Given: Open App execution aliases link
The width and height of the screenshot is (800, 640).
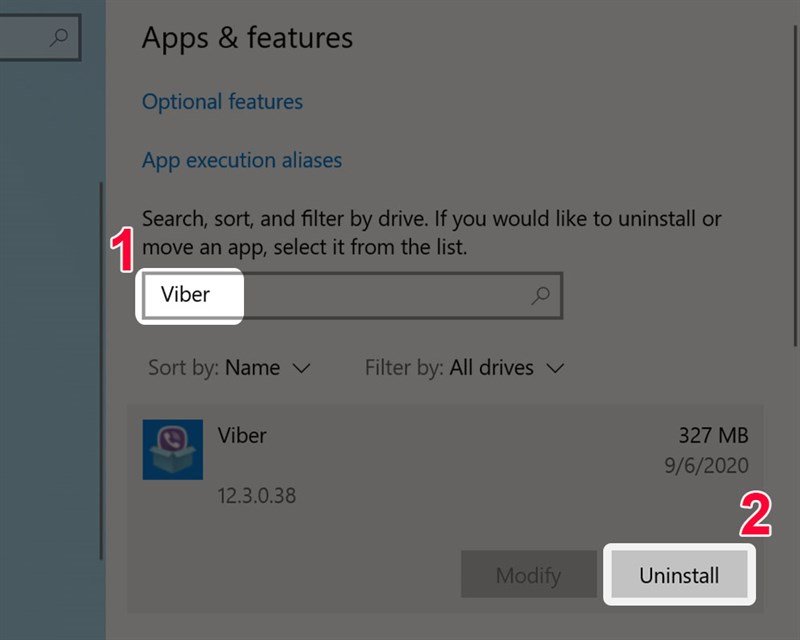Looking at the screenshot, I should (242, 160).
